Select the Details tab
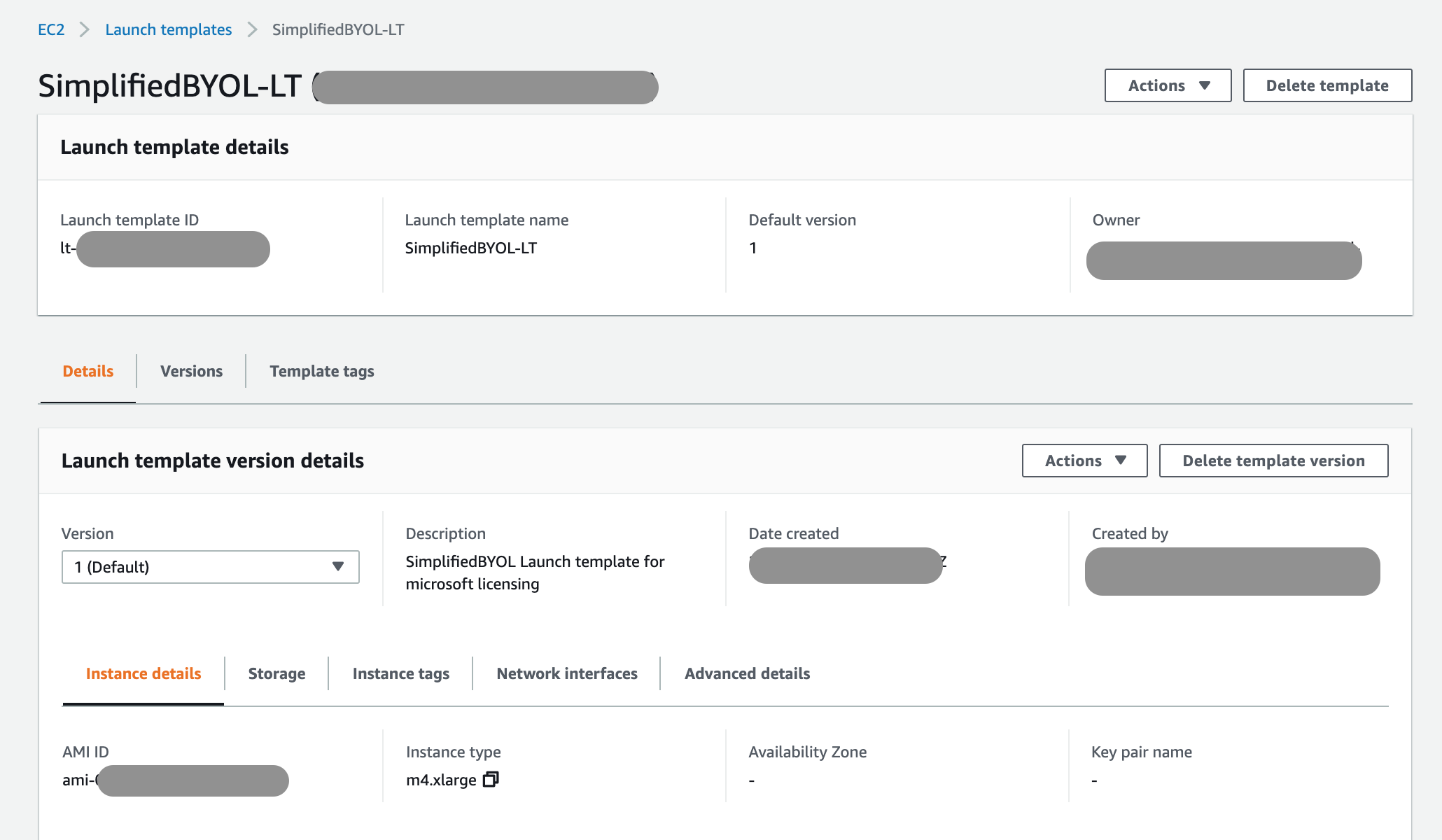Screen dimensions: 1442x840 click(88, 371)
